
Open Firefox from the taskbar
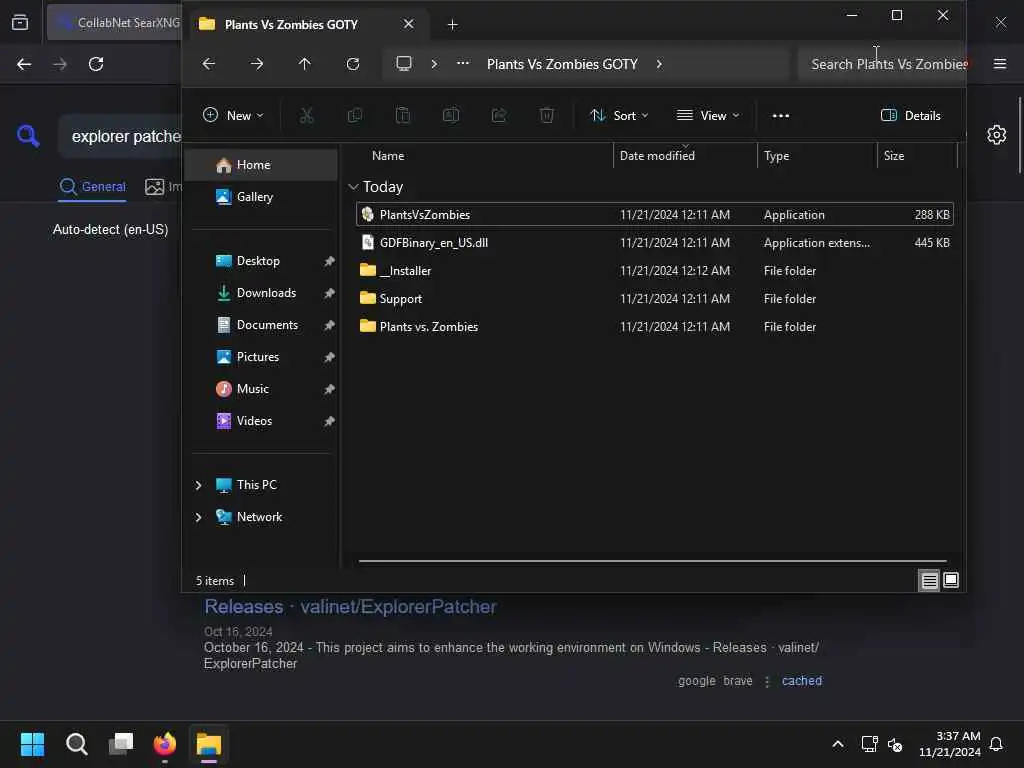point(165,744)
